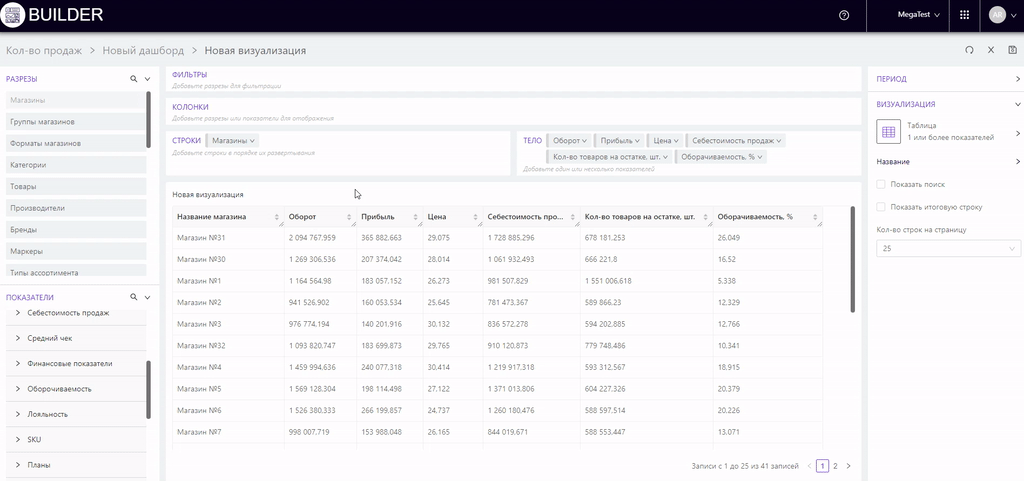This screenshot has height=482, width=1024.
Task: Enable the Показать итоговую строку checkbox
Action: 881,207
